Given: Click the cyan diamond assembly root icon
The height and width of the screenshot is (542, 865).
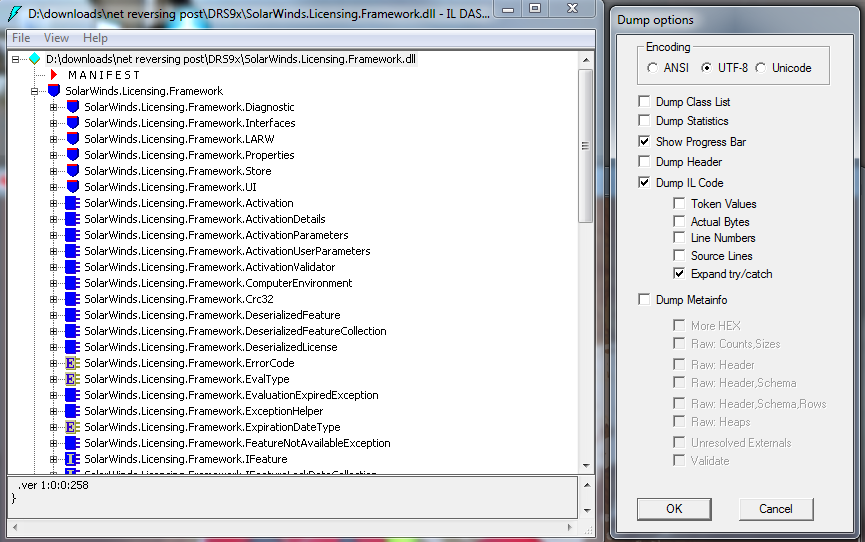Looking at the screenshot, I should coord(35,59).
